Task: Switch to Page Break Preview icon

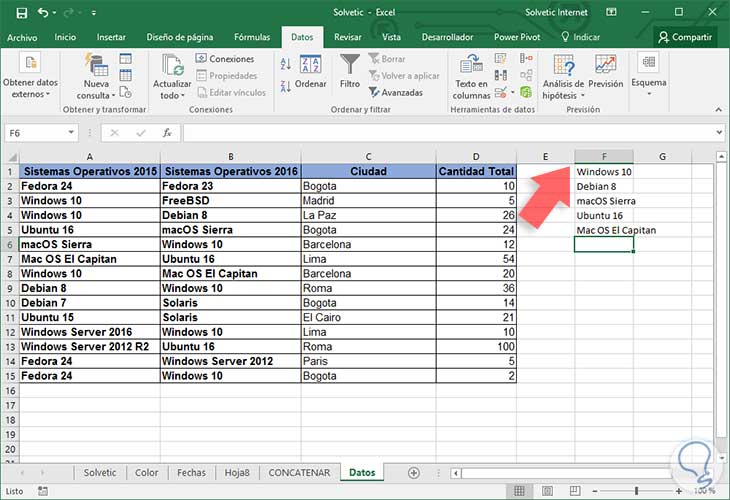Action: point(575,491)
